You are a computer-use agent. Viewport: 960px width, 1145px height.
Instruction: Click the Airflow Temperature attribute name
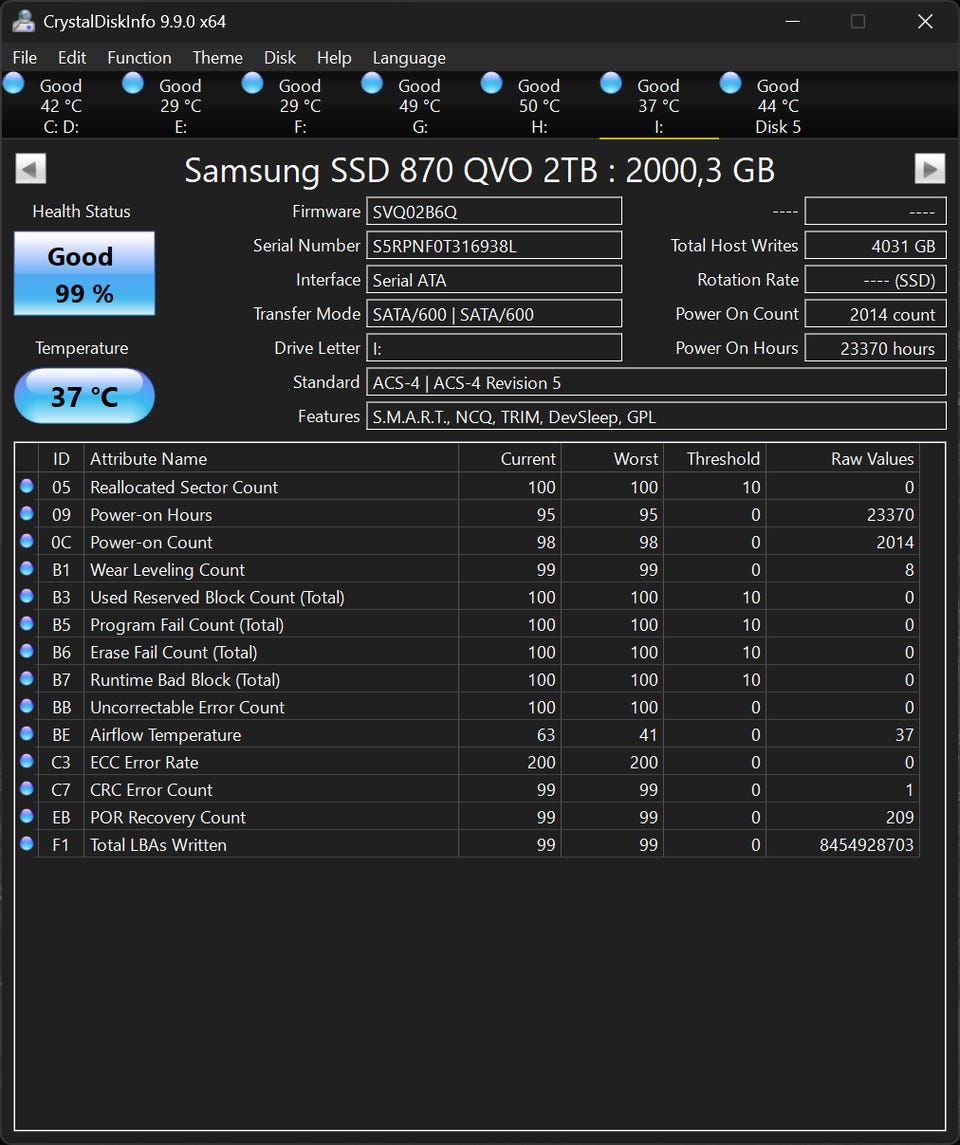[x=166, y=735]
